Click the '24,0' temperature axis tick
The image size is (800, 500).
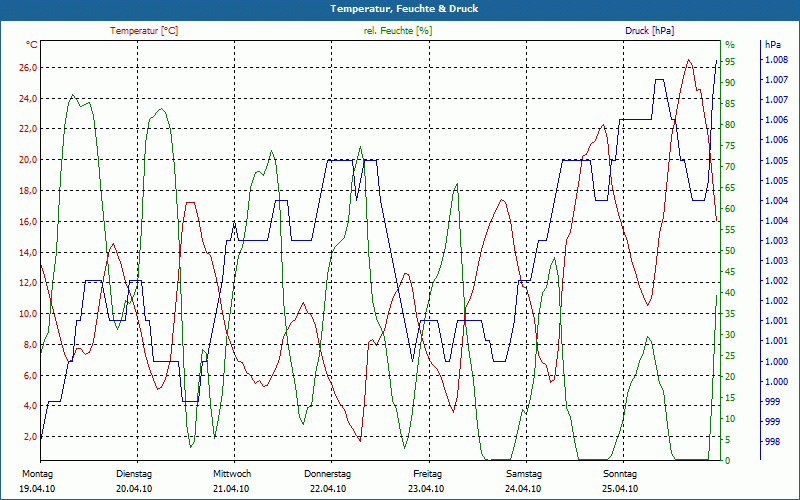pyautogui.click(x=28, y=98)
